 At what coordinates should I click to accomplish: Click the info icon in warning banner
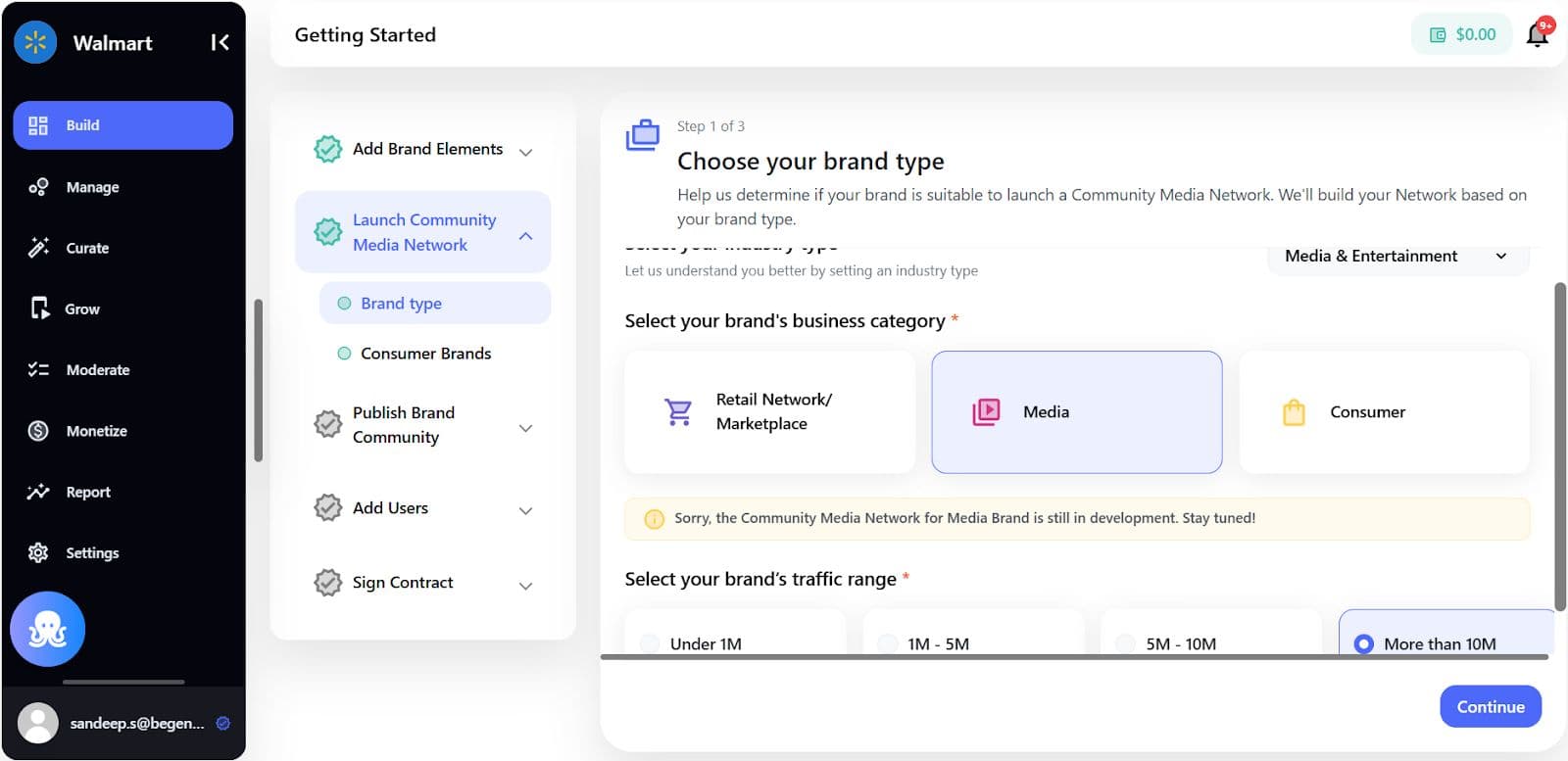click(x=654, y=518)
